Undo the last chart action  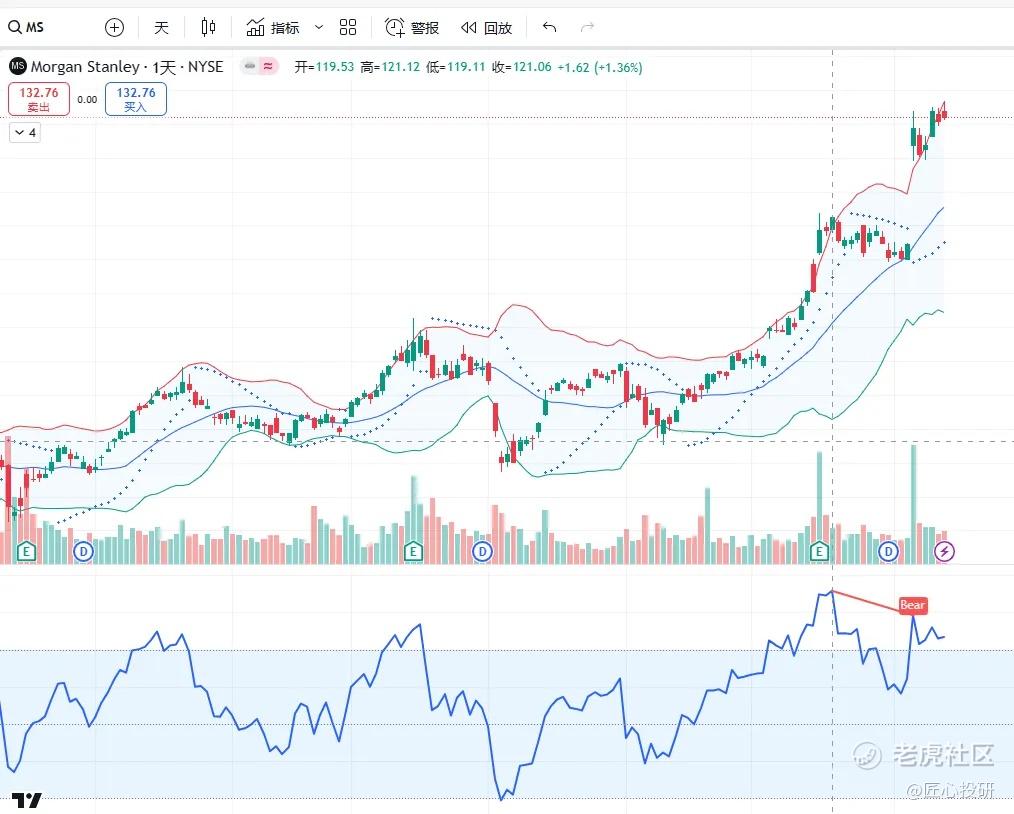pos(549,27)
